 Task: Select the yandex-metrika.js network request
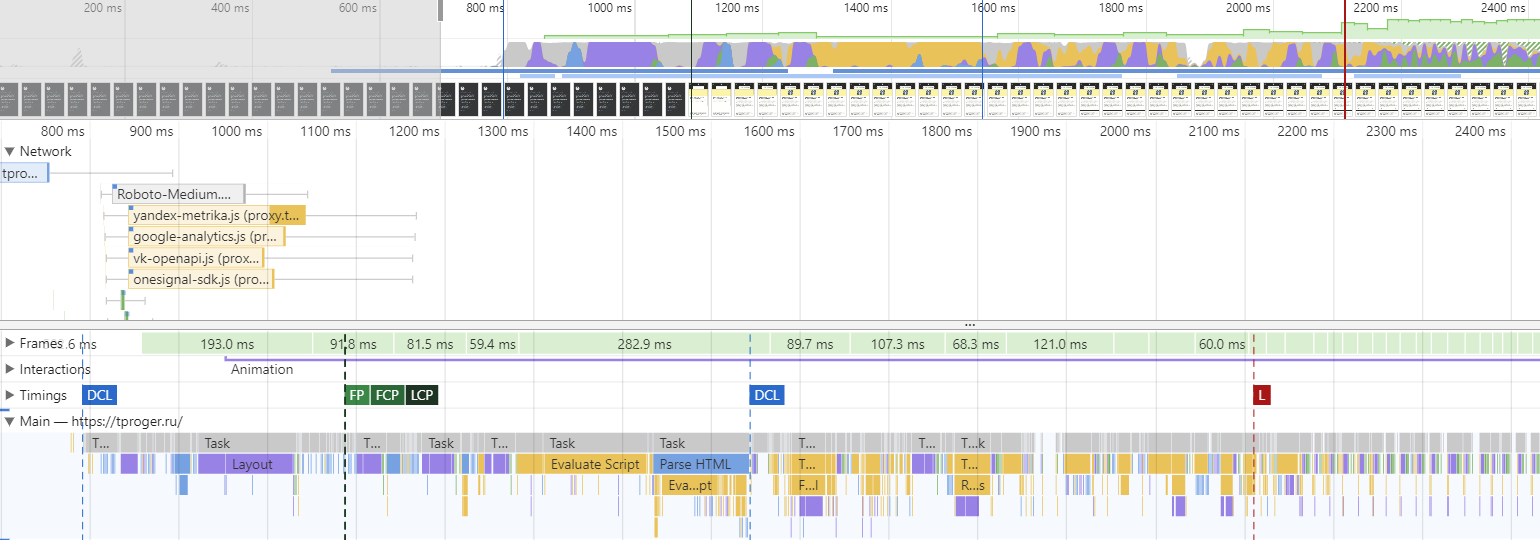tap(216, 216)
